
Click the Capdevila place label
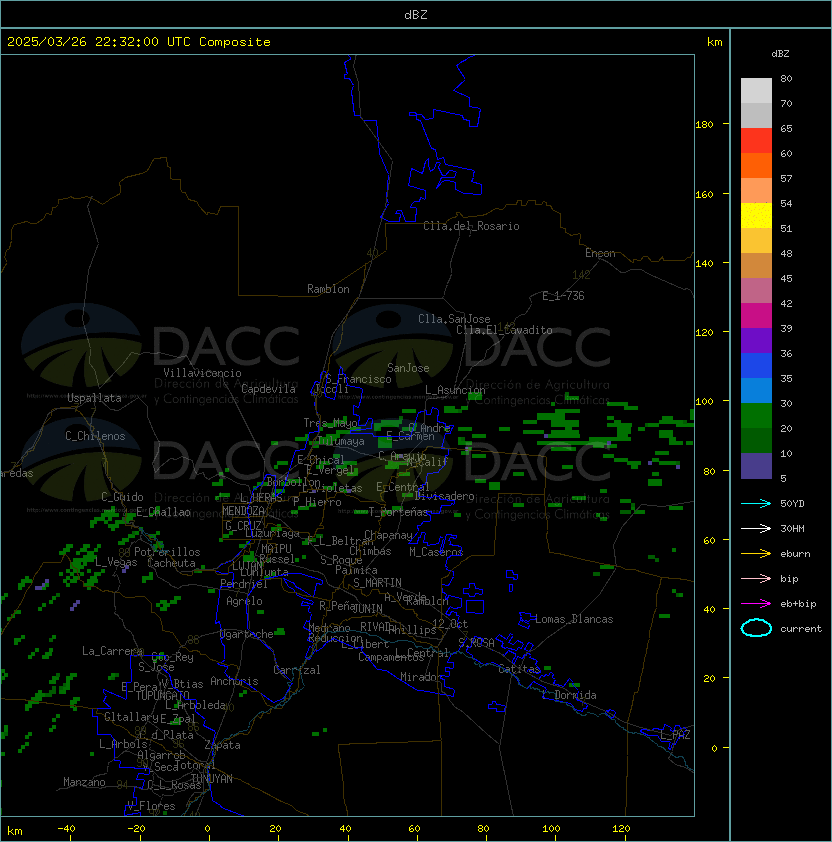point(268,389)
